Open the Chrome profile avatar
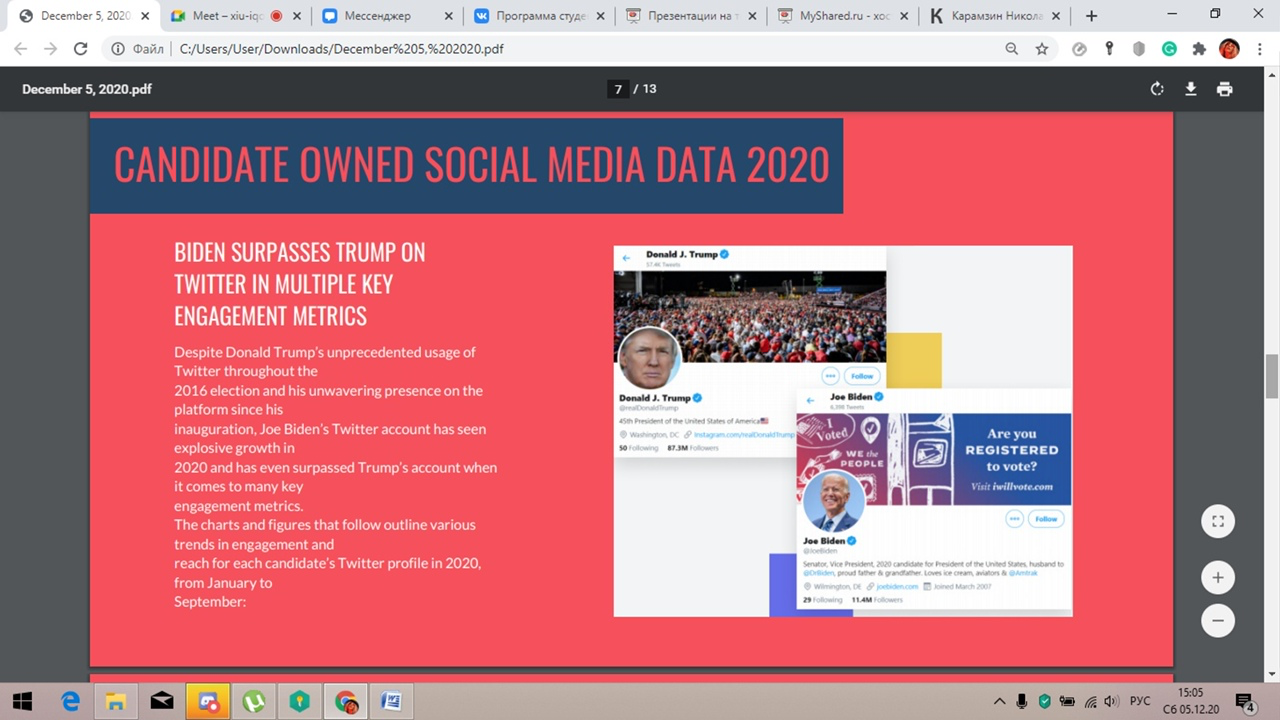Image resolution: width=1280 pixels, height=720 pixels. pyautogui.click(x=1230, y=48)
